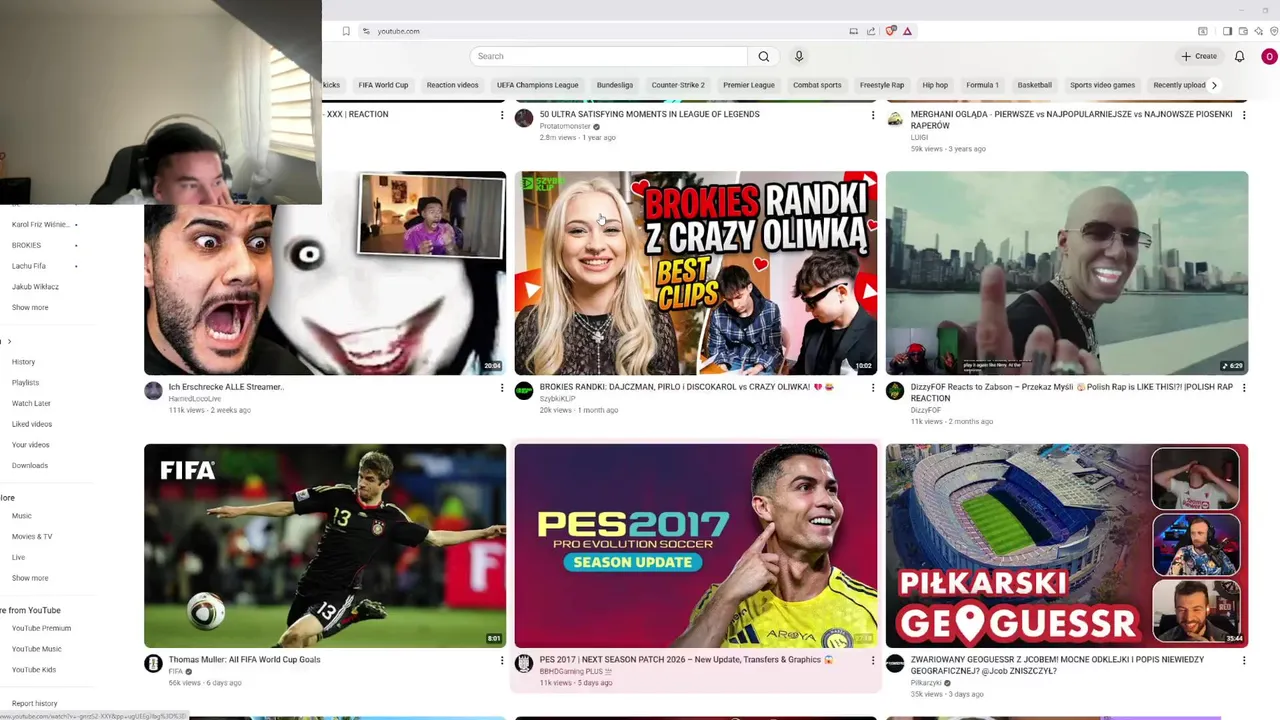The image size is (1280, 720).
Task: Open options for ZWARIOWANY GEOGUESSR video
Action: (x=1244, y=661)
